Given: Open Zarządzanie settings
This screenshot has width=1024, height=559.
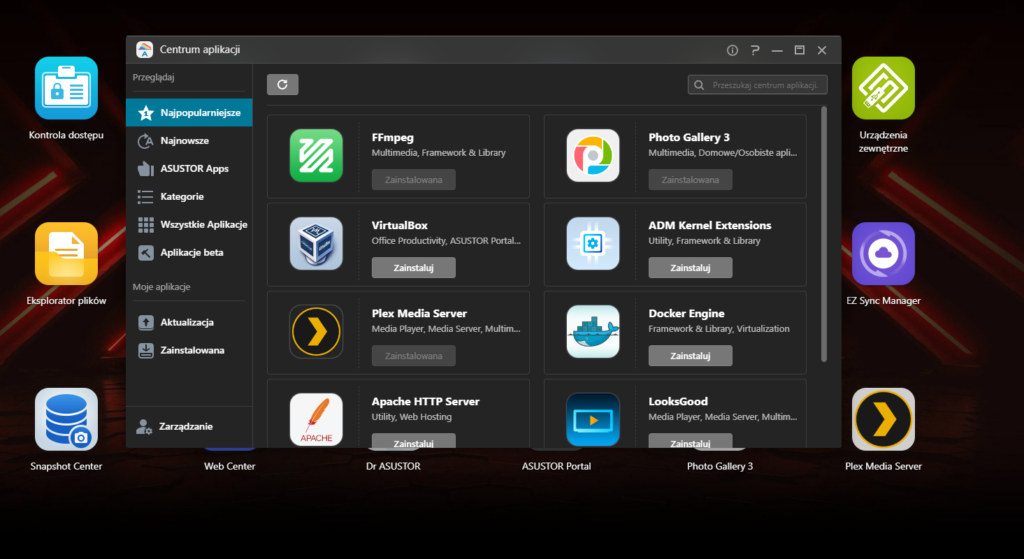Looking at the screenshot, I should point(189,426).
